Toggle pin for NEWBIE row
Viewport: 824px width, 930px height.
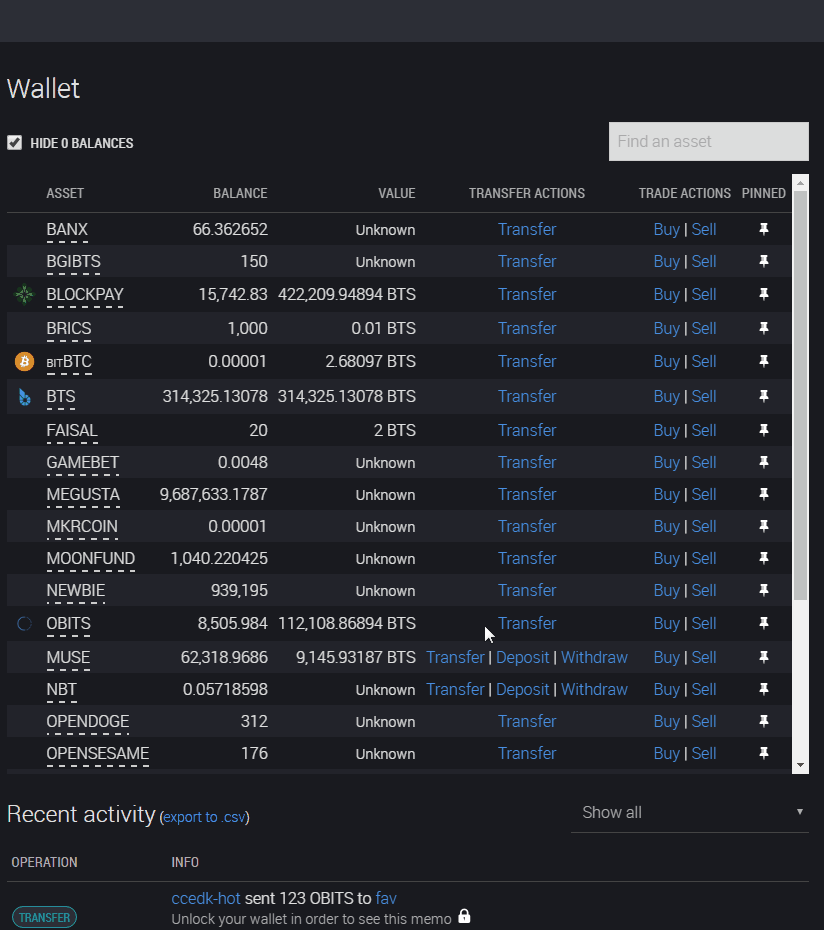[764, 590]
